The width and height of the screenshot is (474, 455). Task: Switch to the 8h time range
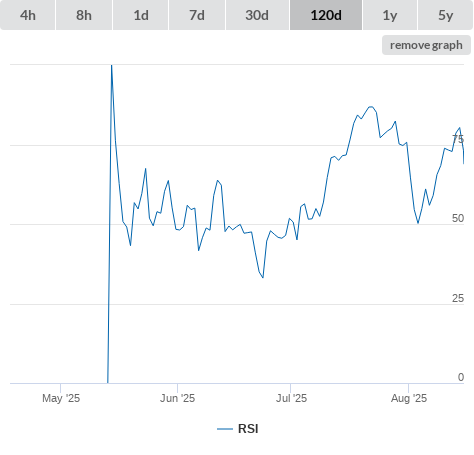pyautogui.click(x=84, y=15)
